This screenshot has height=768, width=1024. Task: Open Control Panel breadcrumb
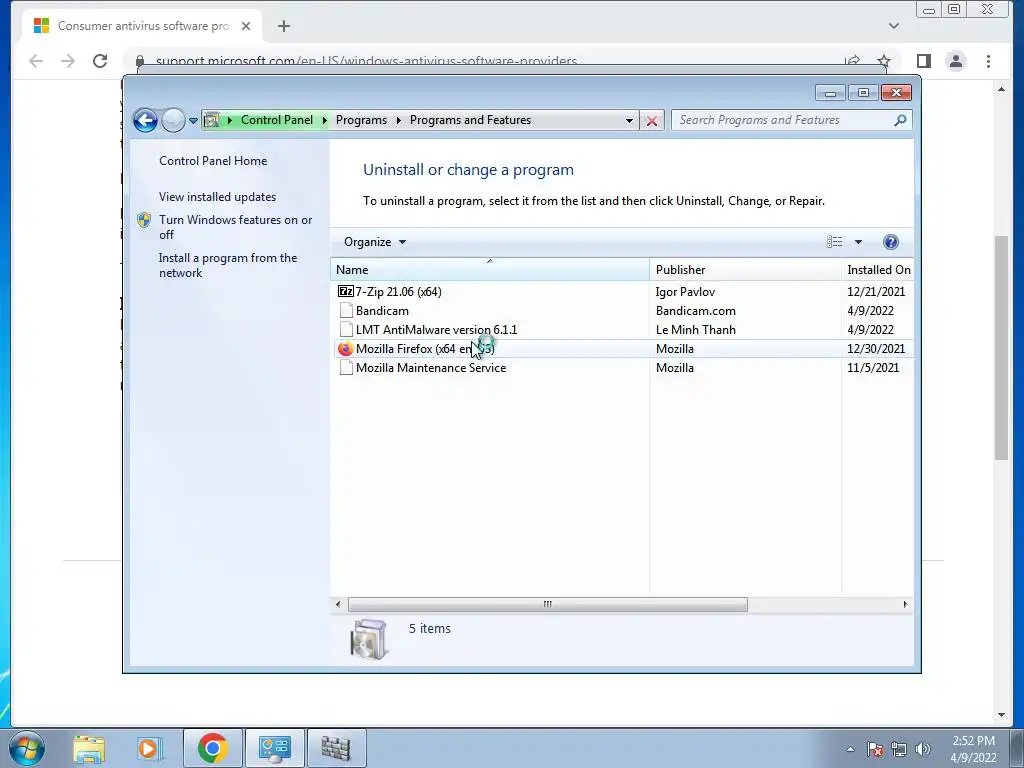point(277,120)
